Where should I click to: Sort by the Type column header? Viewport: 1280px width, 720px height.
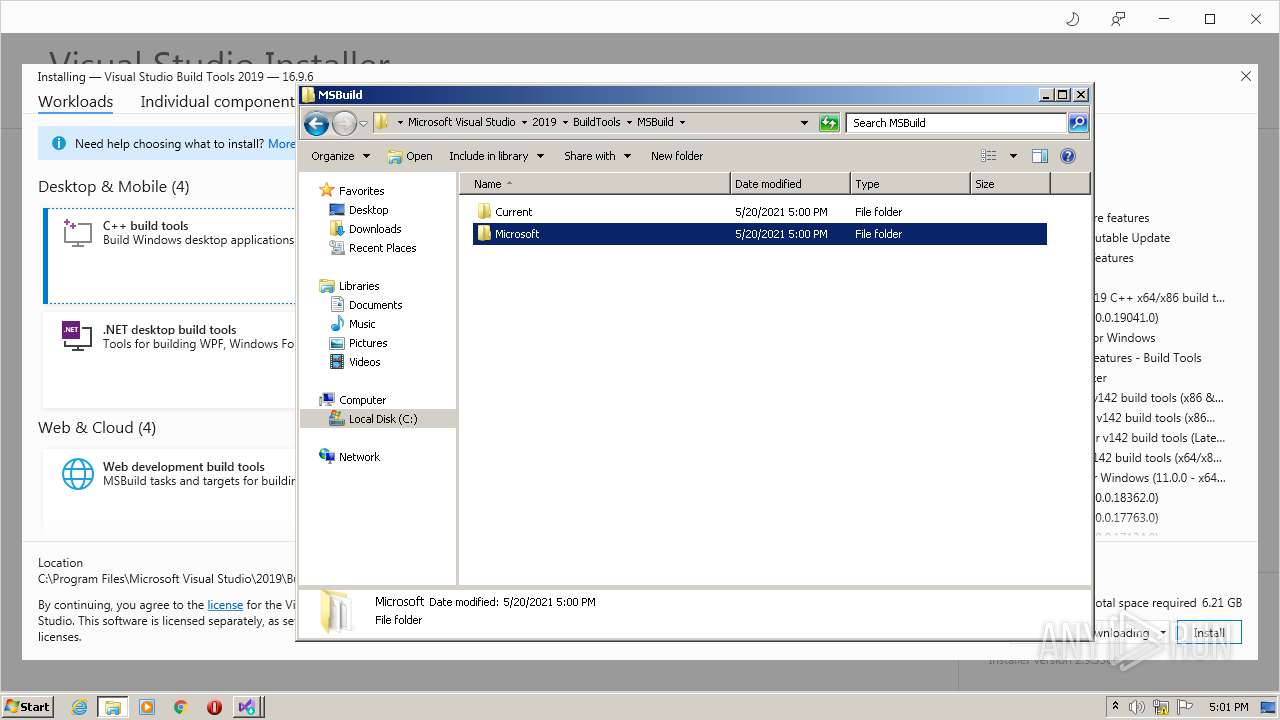point(910,184)
